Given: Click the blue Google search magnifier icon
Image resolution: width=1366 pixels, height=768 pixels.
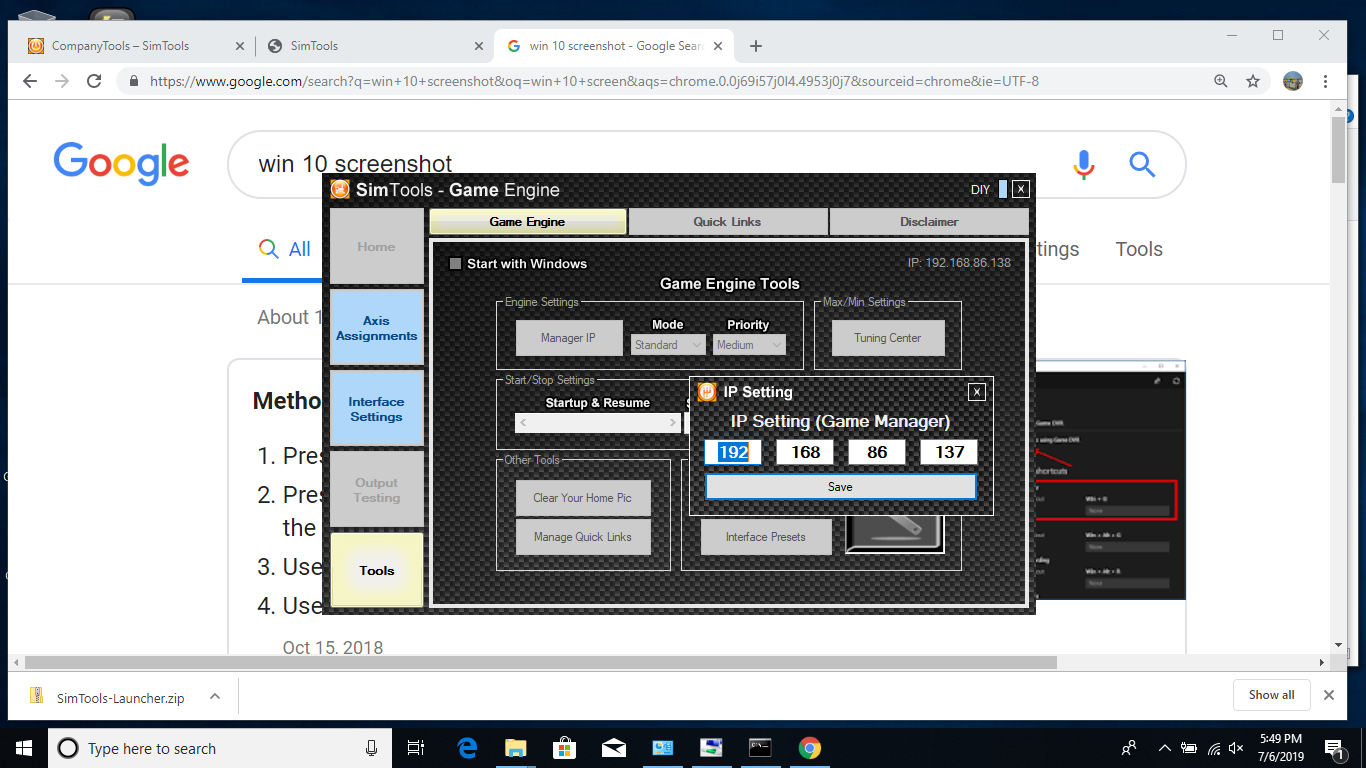Looking at the screenshot, I should point(1142,164).
